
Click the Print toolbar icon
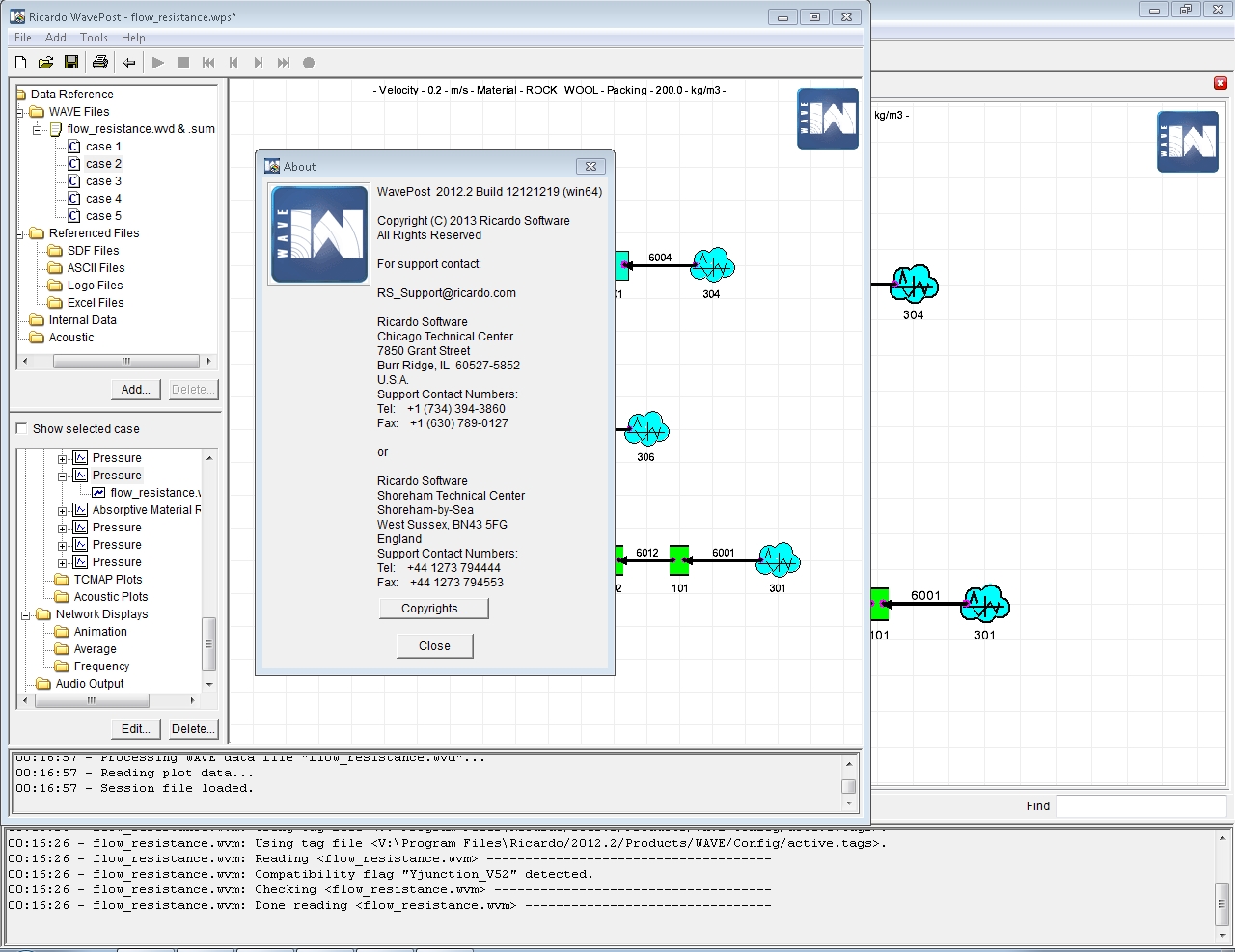coord(99,63)
